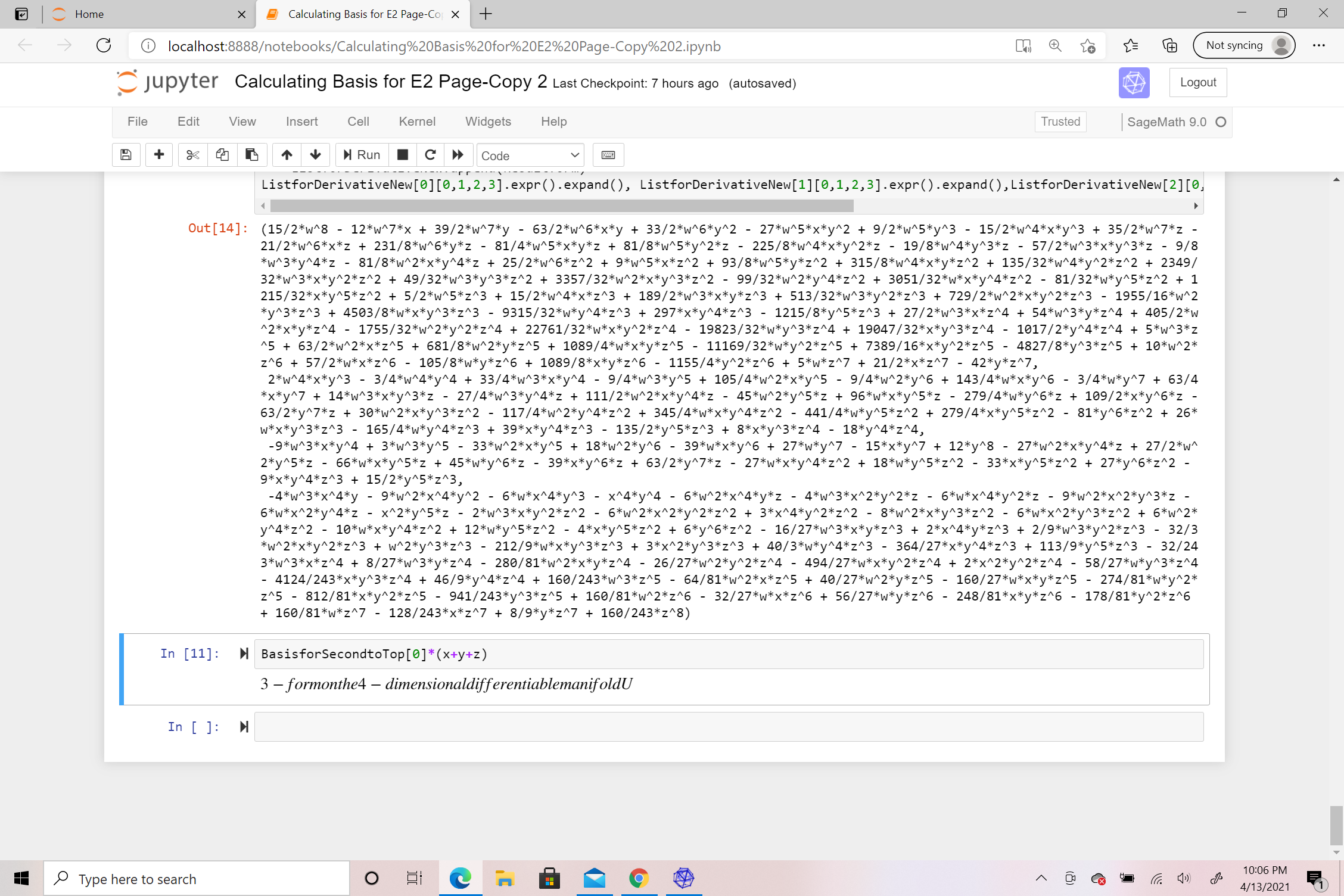
Task: Move the selected cell up
Action: [x=287, y=155]
